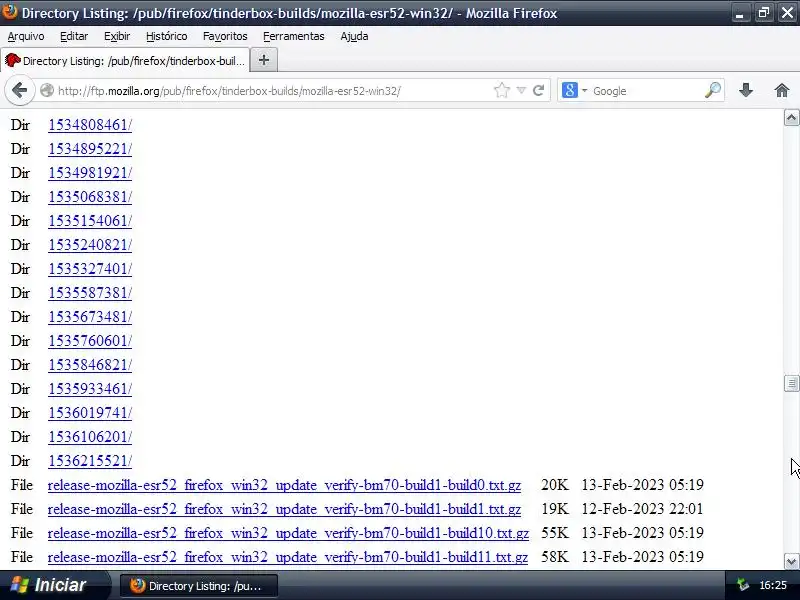Viewport: 800px width, 600px height.
Task: Open directory 1536215521/
Action: point(90,461)
